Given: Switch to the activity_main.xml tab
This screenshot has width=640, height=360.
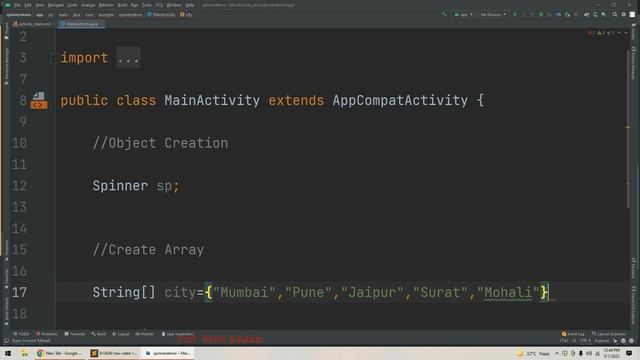Looking at the screenshot, I should click(32, 24).
